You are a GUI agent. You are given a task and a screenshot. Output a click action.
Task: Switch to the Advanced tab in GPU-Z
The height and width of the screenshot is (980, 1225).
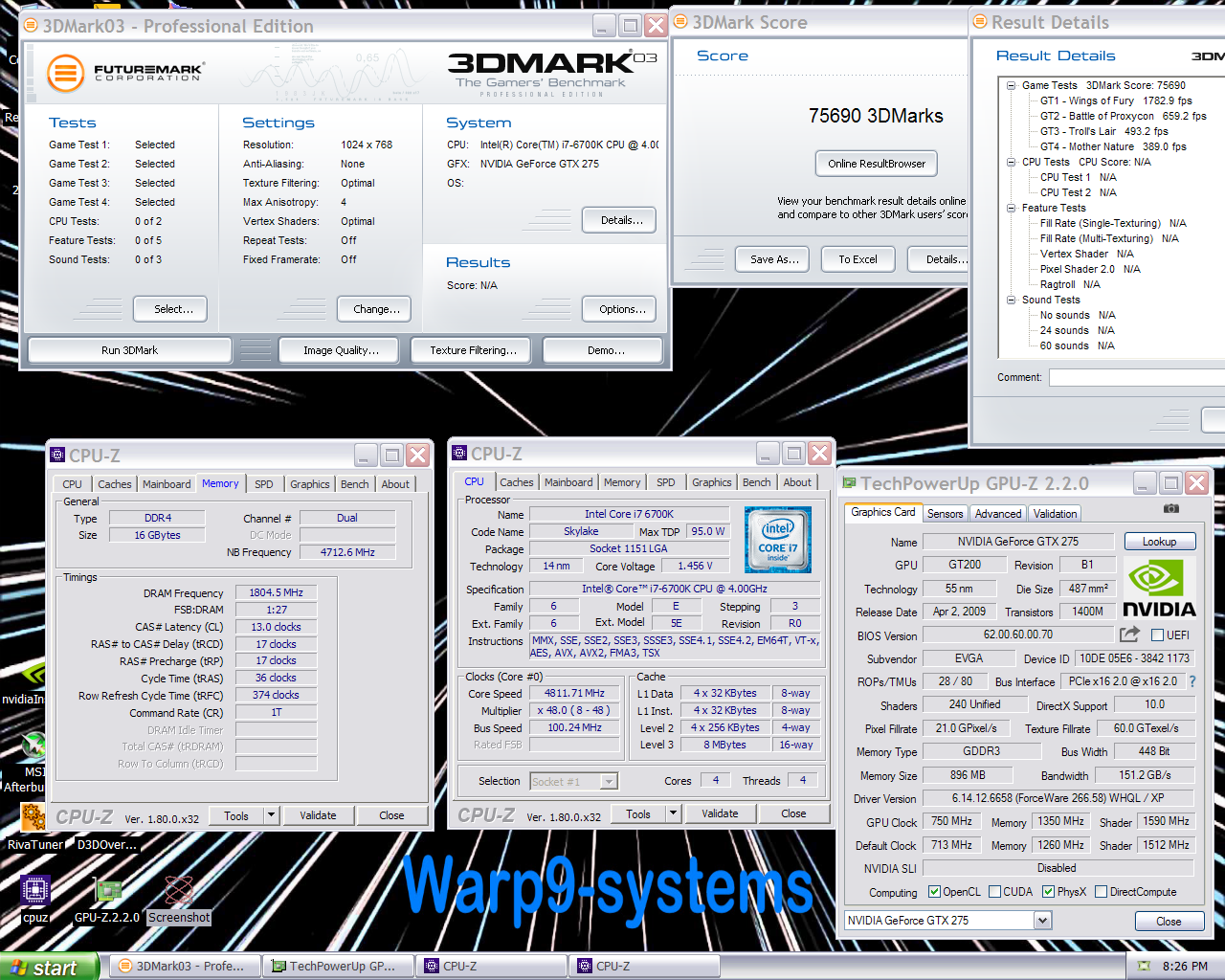[x=998, y=514]
